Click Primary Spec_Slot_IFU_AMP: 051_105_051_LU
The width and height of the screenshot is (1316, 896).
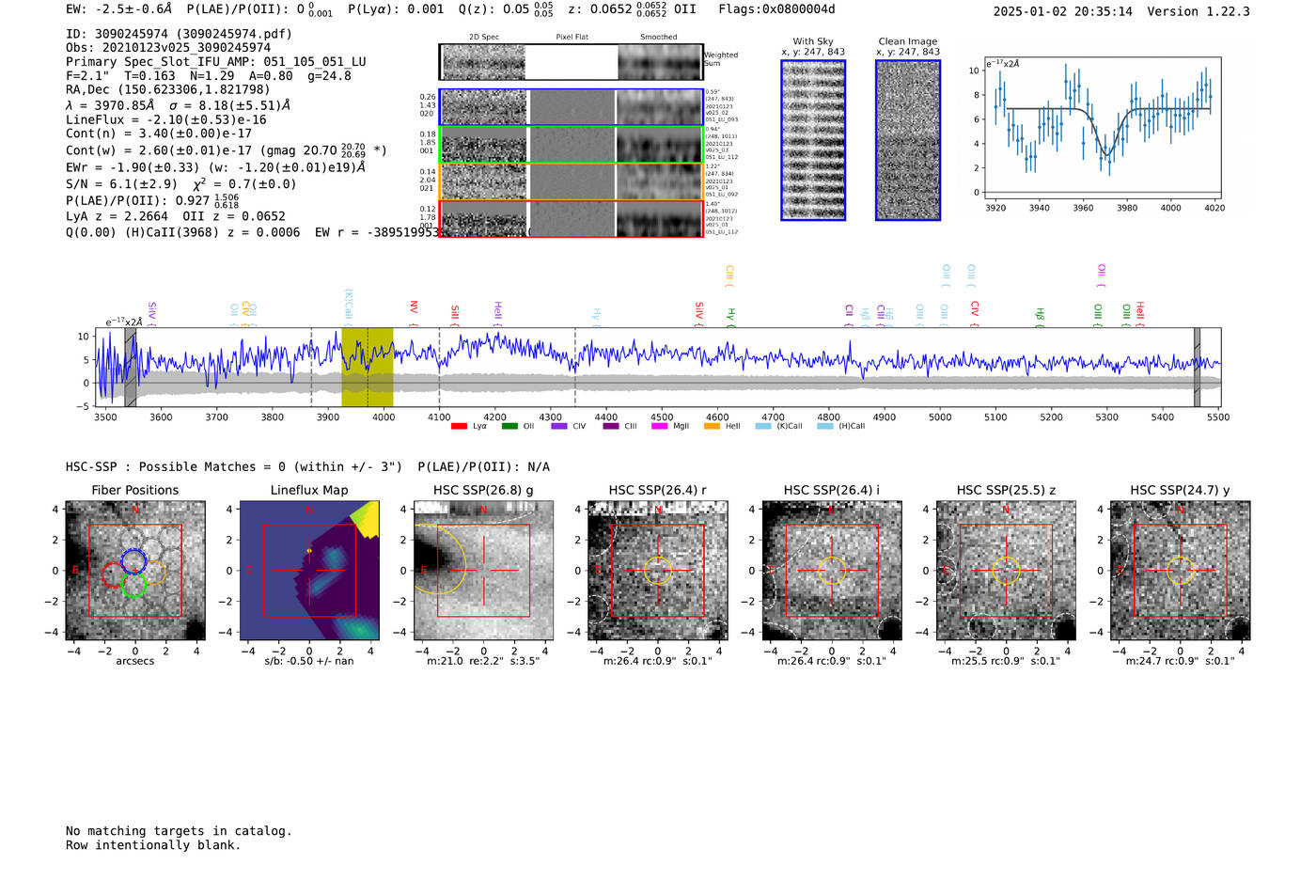[x=216, y=62]
